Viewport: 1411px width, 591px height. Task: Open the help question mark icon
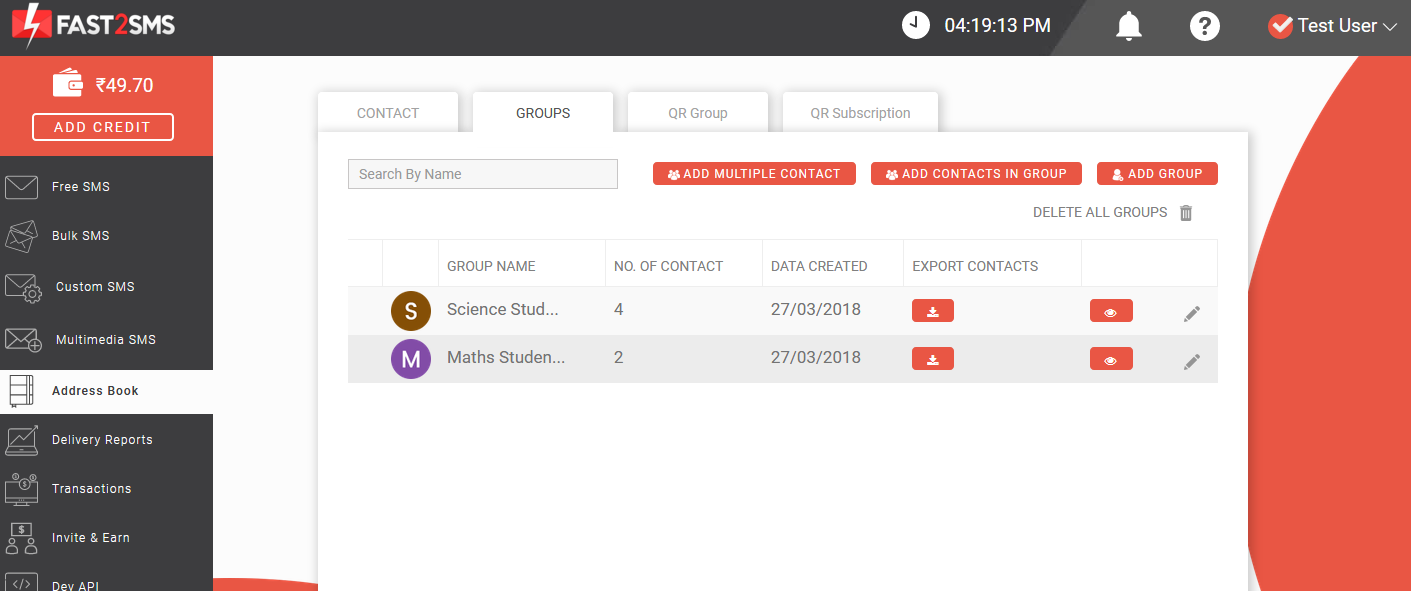coord(1205,26)
